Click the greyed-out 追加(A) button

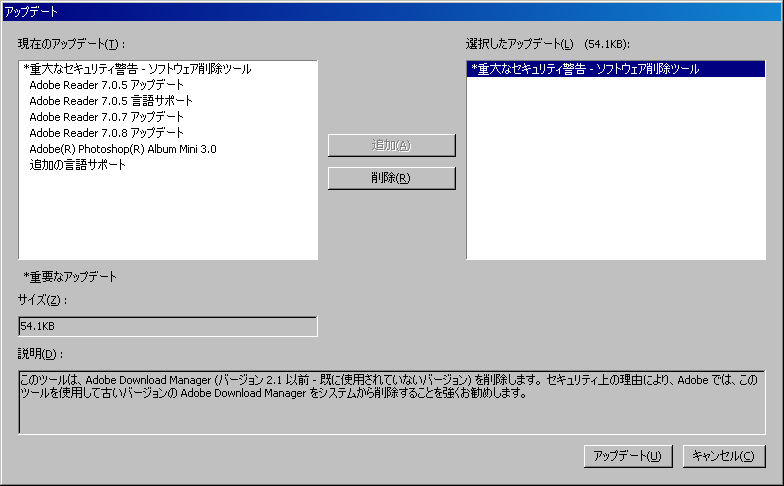click(x=391, y=145)
